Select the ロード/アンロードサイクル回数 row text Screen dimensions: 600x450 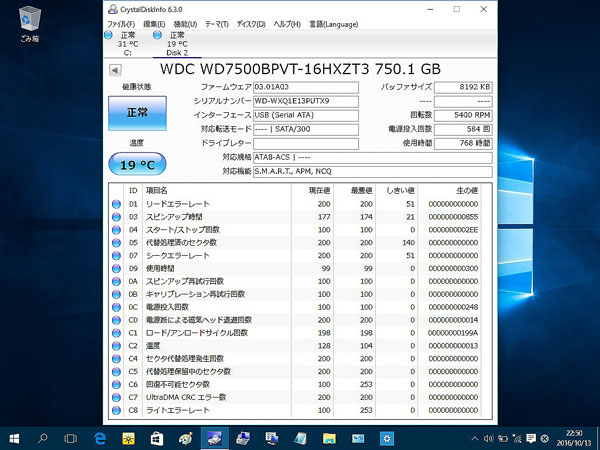tap(197, 333)
